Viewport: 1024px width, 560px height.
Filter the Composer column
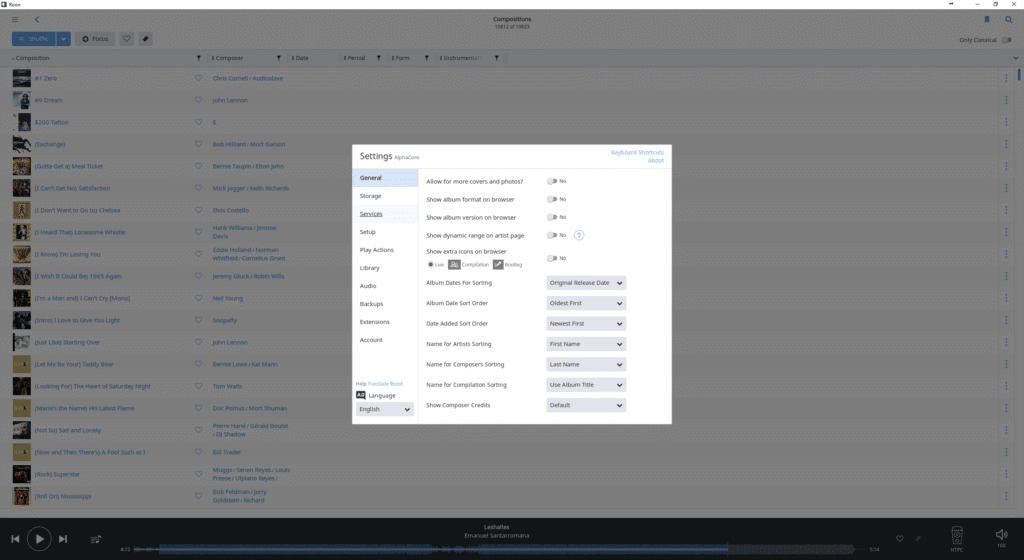tap(278, 58)
